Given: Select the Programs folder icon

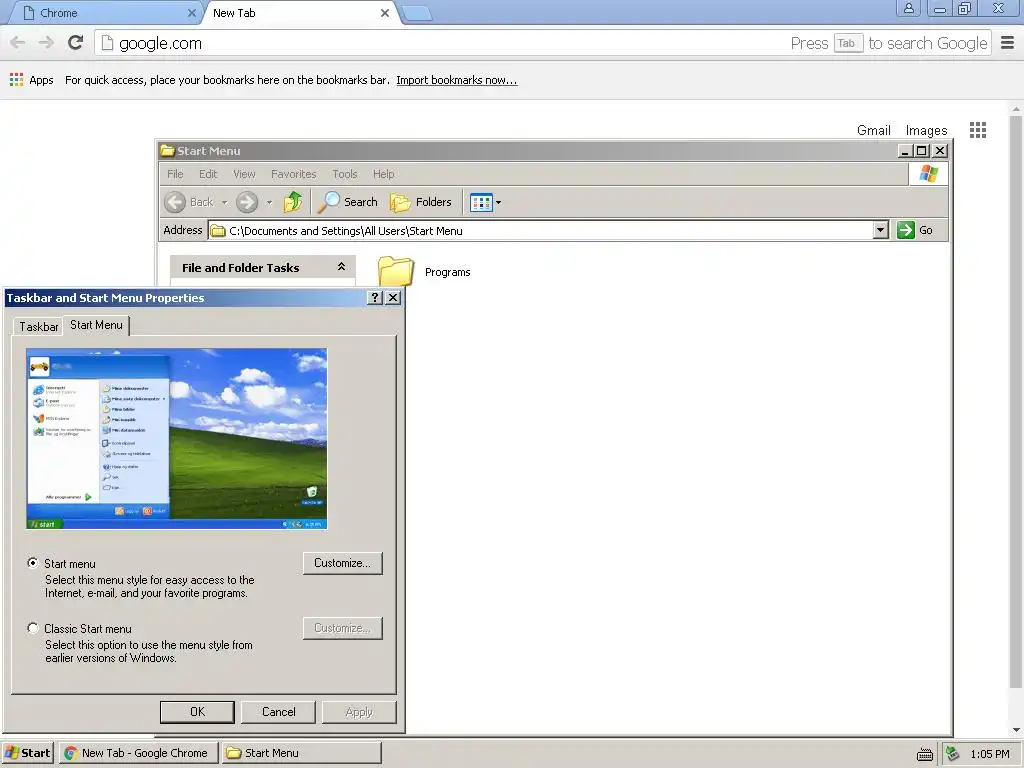Looking at the screenshot, I should pos(396,271).
